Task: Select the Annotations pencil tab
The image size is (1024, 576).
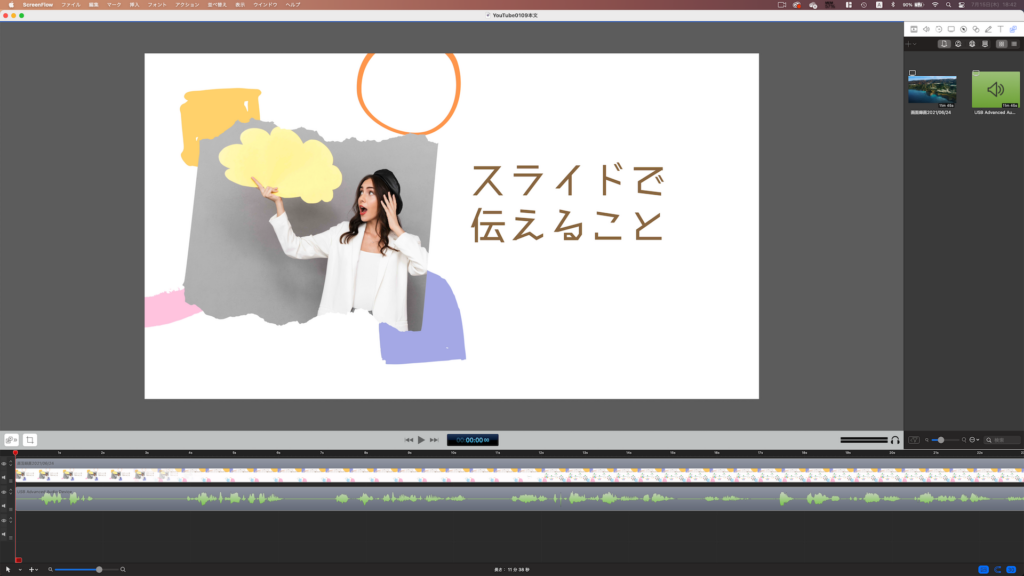Action: 988,29
